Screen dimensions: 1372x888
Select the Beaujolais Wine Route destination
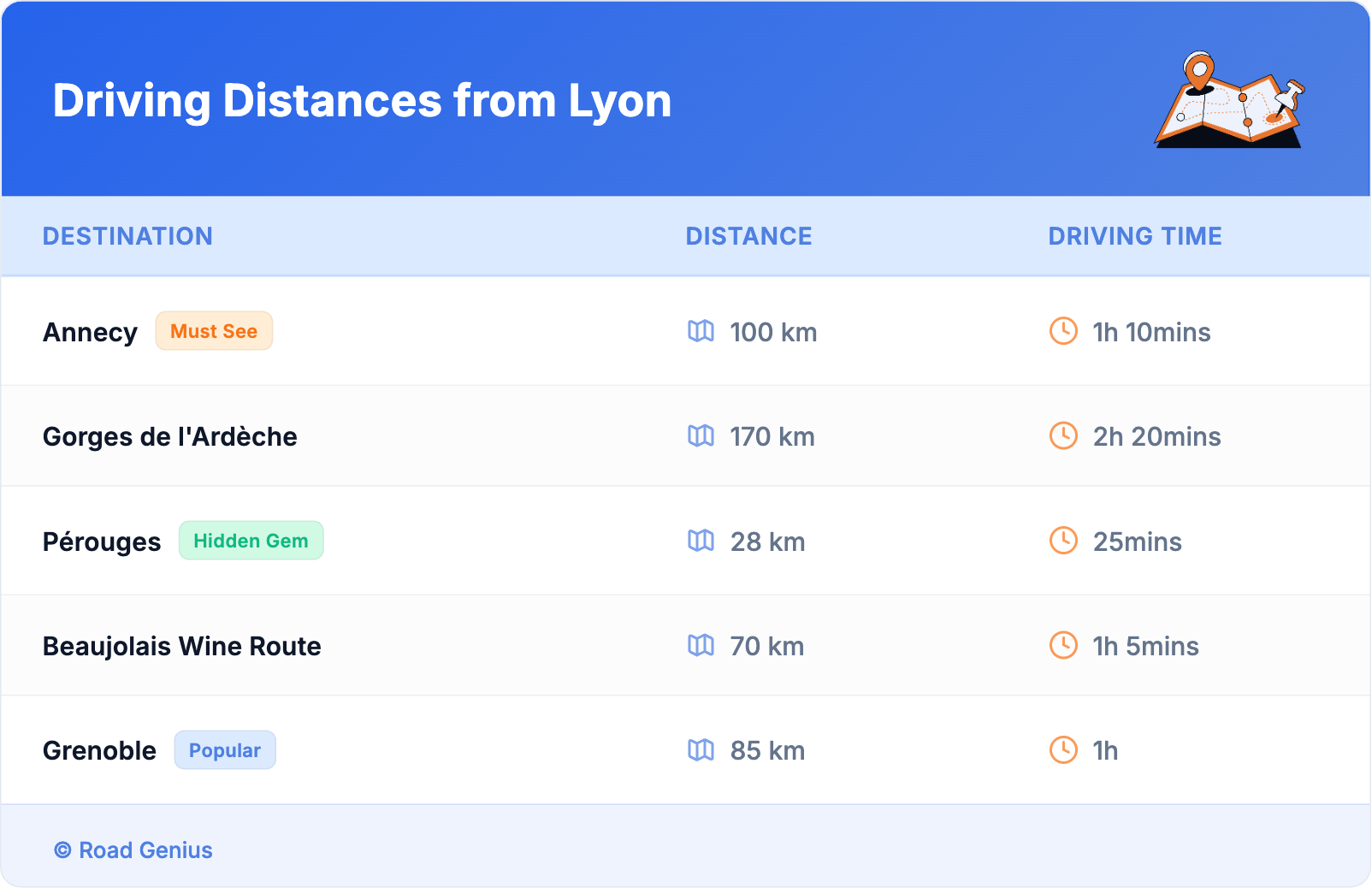tap(182, 646)
